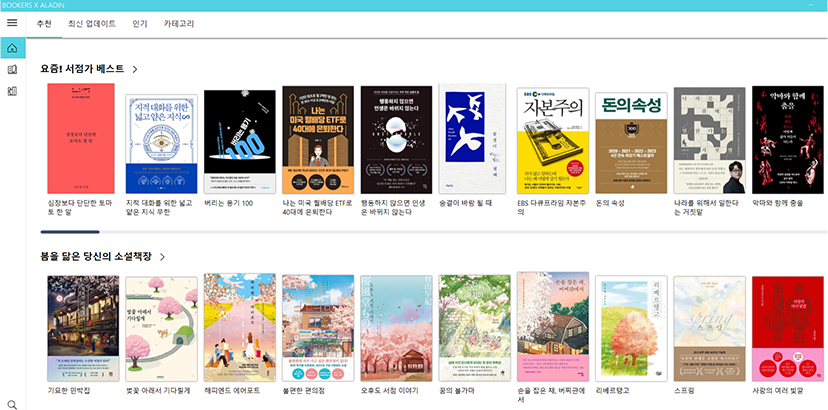This screenshot has height=410, width=828.
Task: Open the 해피엔드 에어포트 cover
Action: pyautogui.click(x=240, y=328)
